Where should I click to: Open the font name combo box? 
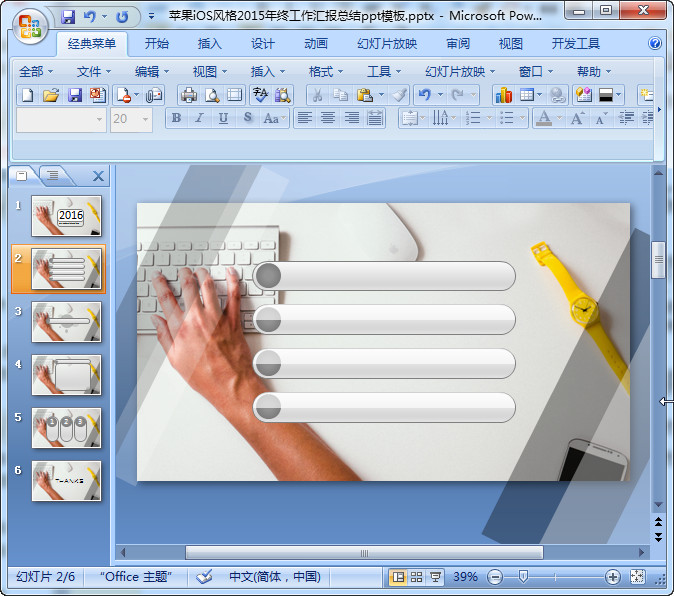(x=61, y=119)
